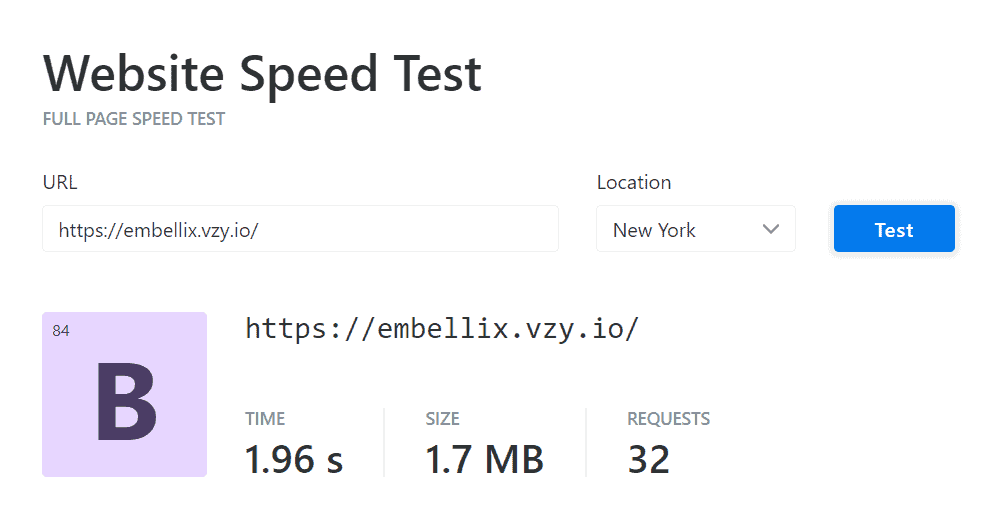Click the URL input field

[x=300, y=230]
